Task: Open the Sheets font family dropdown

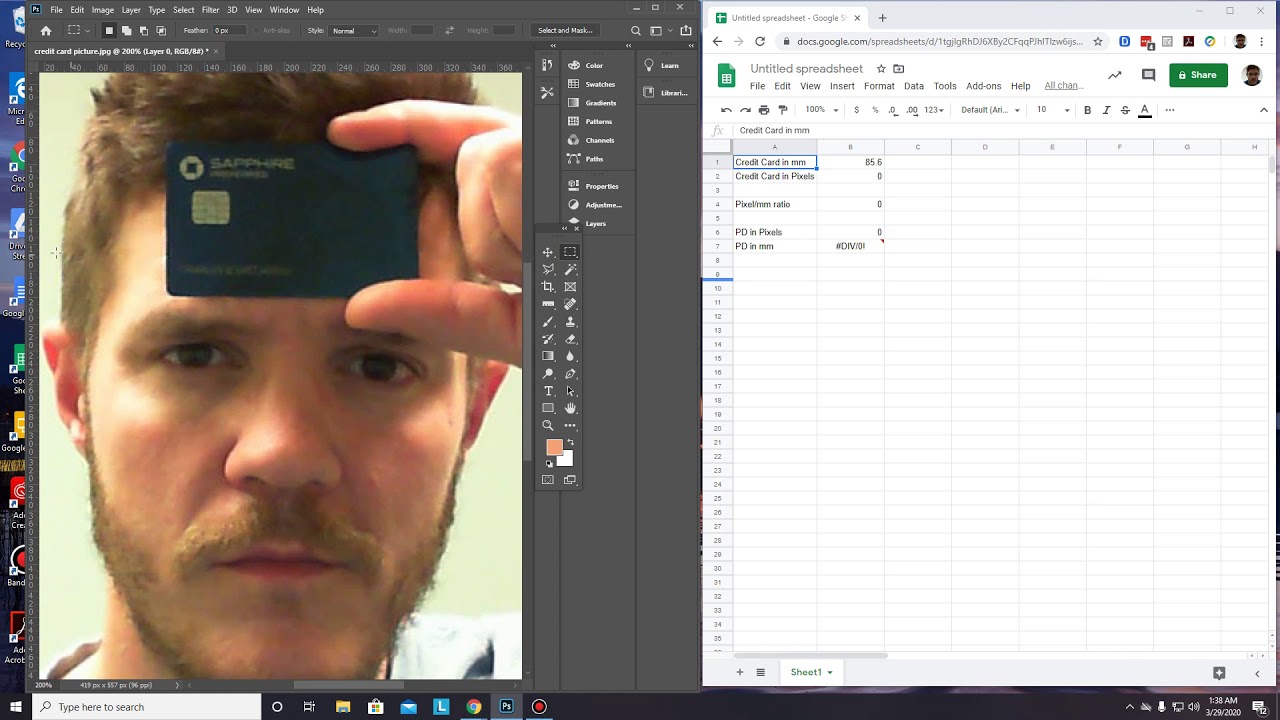Action: tap(990, 110)
